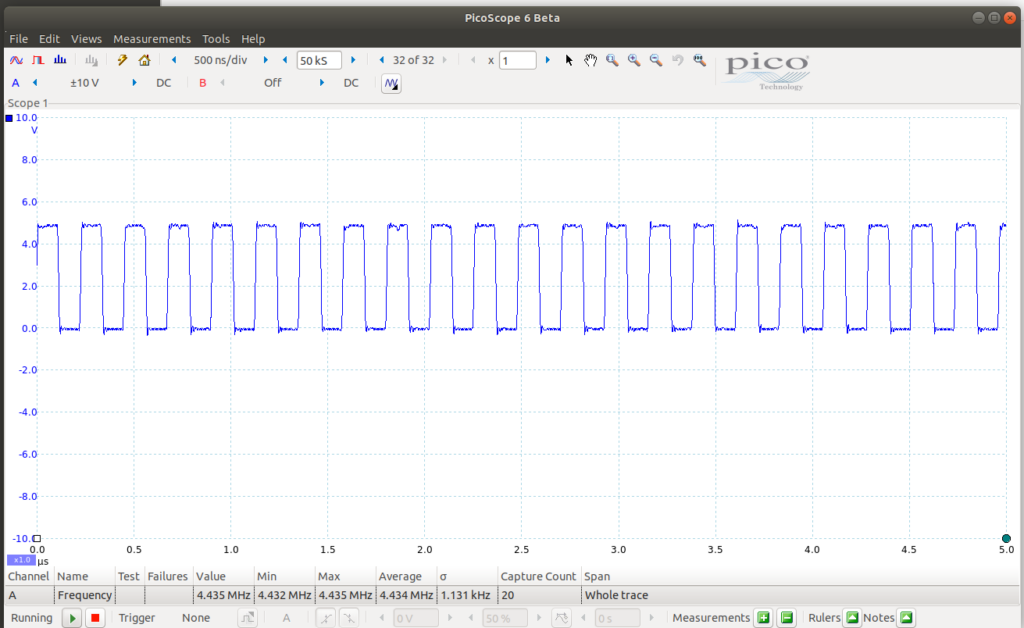Add a measurement with green plus
This screenshot has width=1024, height=628.
(x=763, y=618)
